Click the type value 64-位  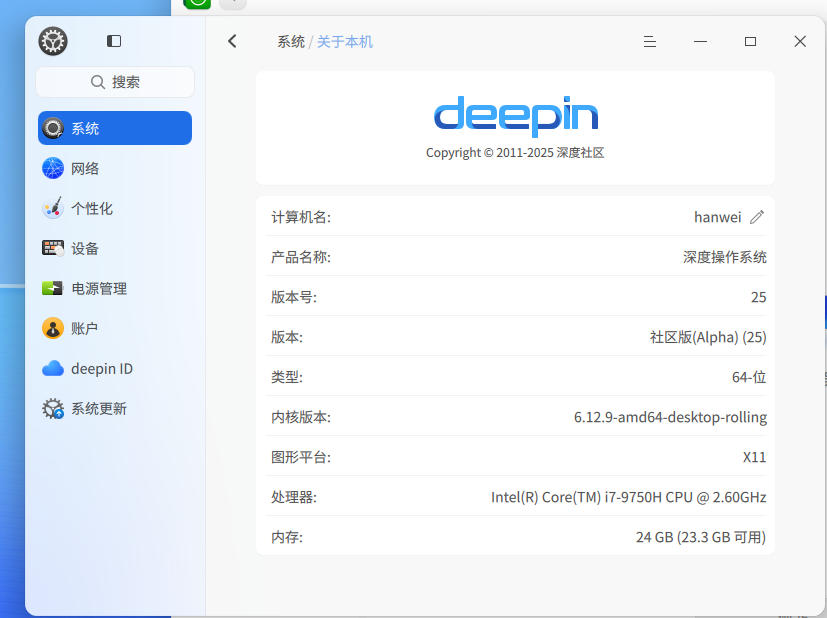[749, 377]
